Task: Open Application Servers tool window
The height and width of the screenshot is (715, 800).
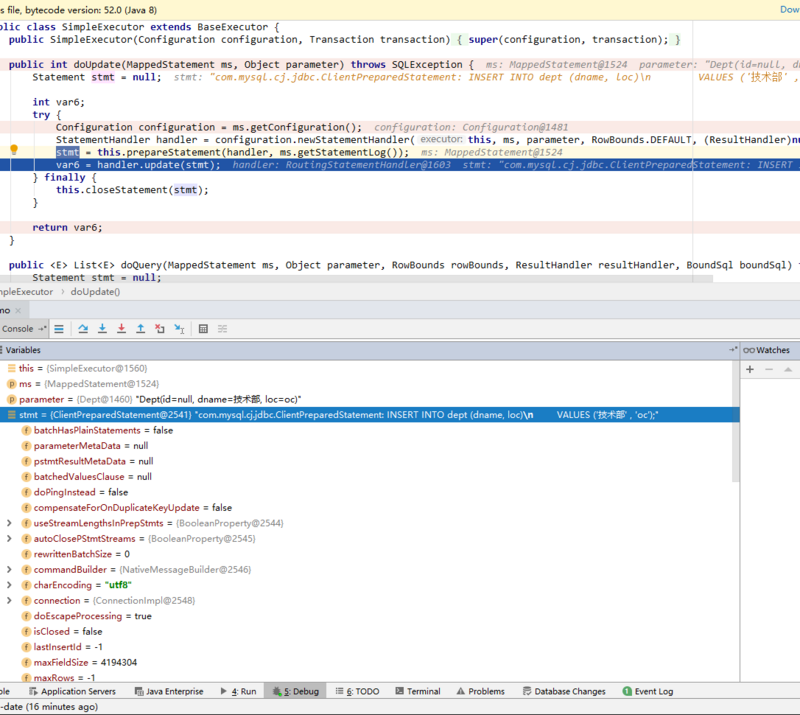Action: 72,691
